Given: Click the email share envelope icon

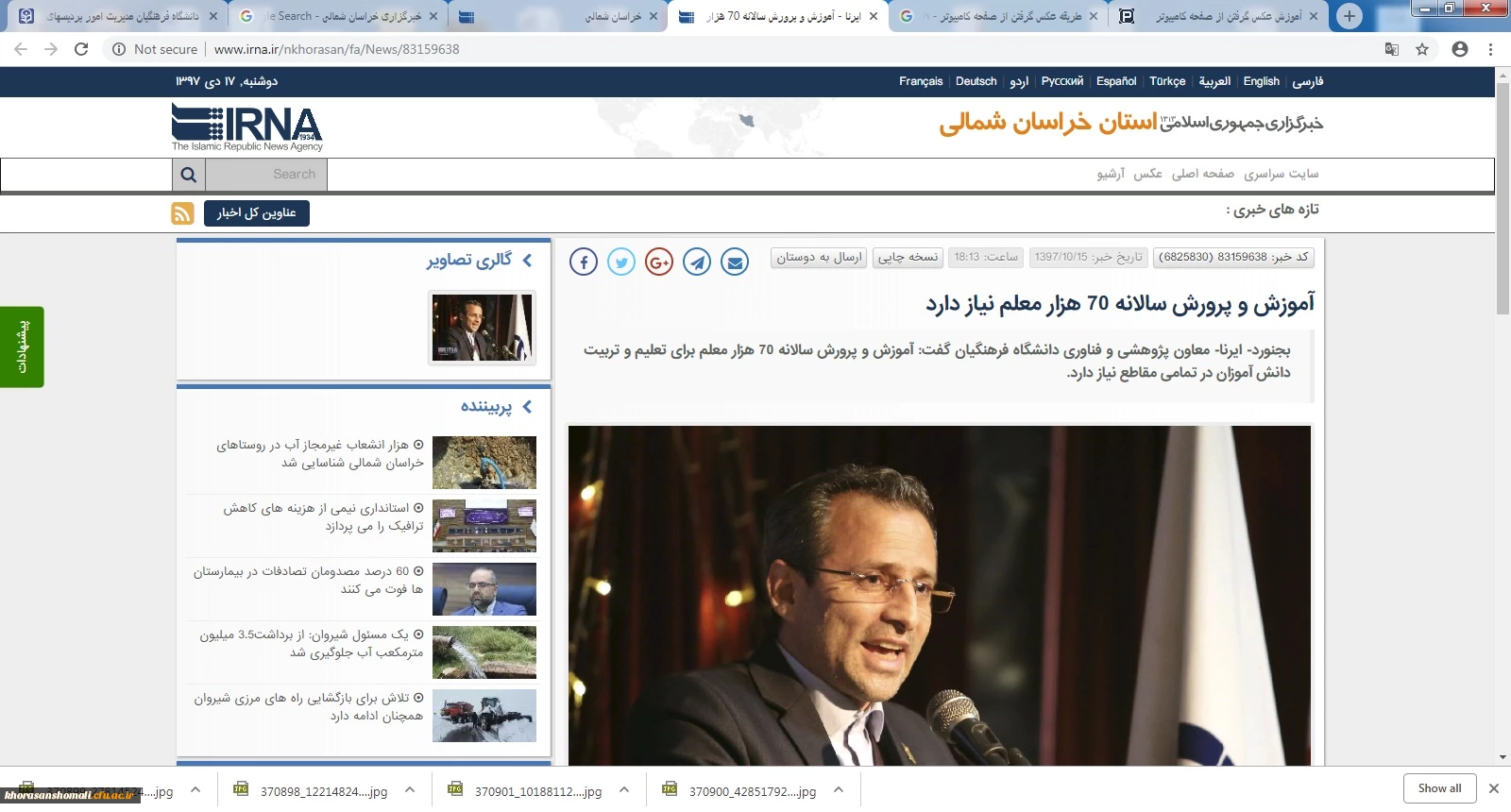Looking at the screenshot, I should (x=735, y=262).
